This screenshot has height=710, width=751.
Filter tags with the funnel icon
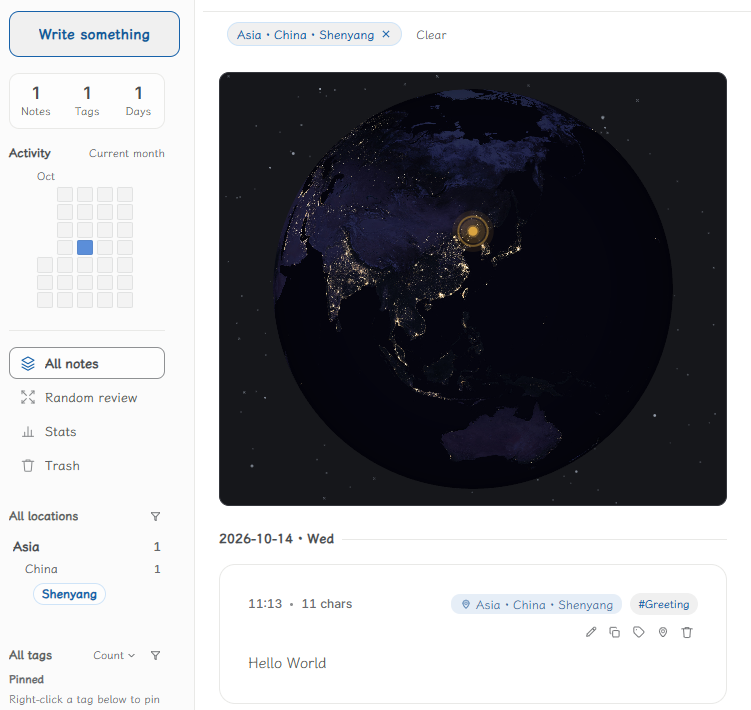(x=156, y=655)
